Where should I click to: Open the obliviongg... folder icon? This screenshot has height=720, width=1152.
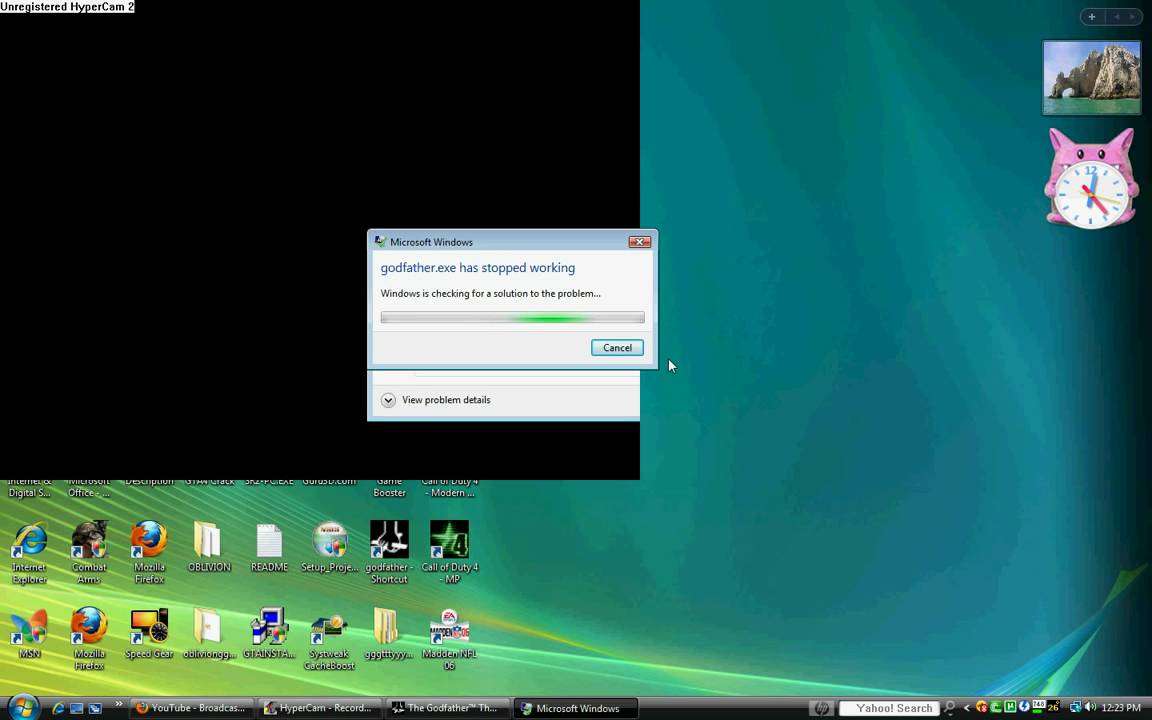pyautogui.click(x=209, y=633)
